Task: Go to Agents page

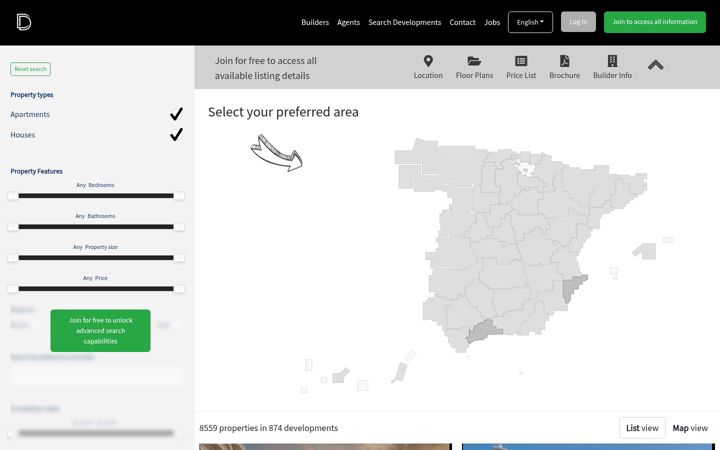Action: click(x=348, y=22)
